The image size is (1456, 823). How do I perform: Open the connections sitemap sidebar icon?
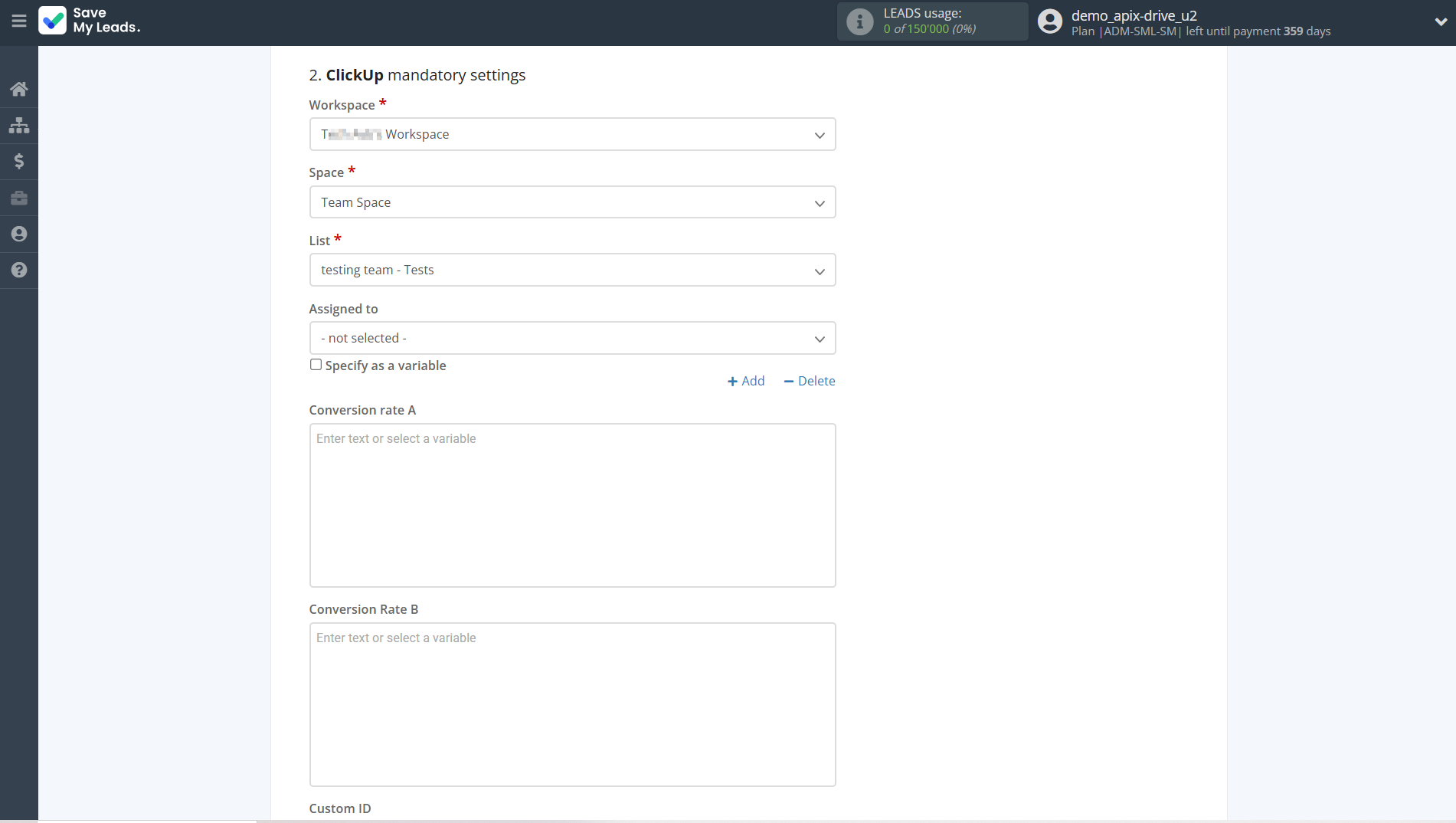pyautogui.click(x=19, y=125)
